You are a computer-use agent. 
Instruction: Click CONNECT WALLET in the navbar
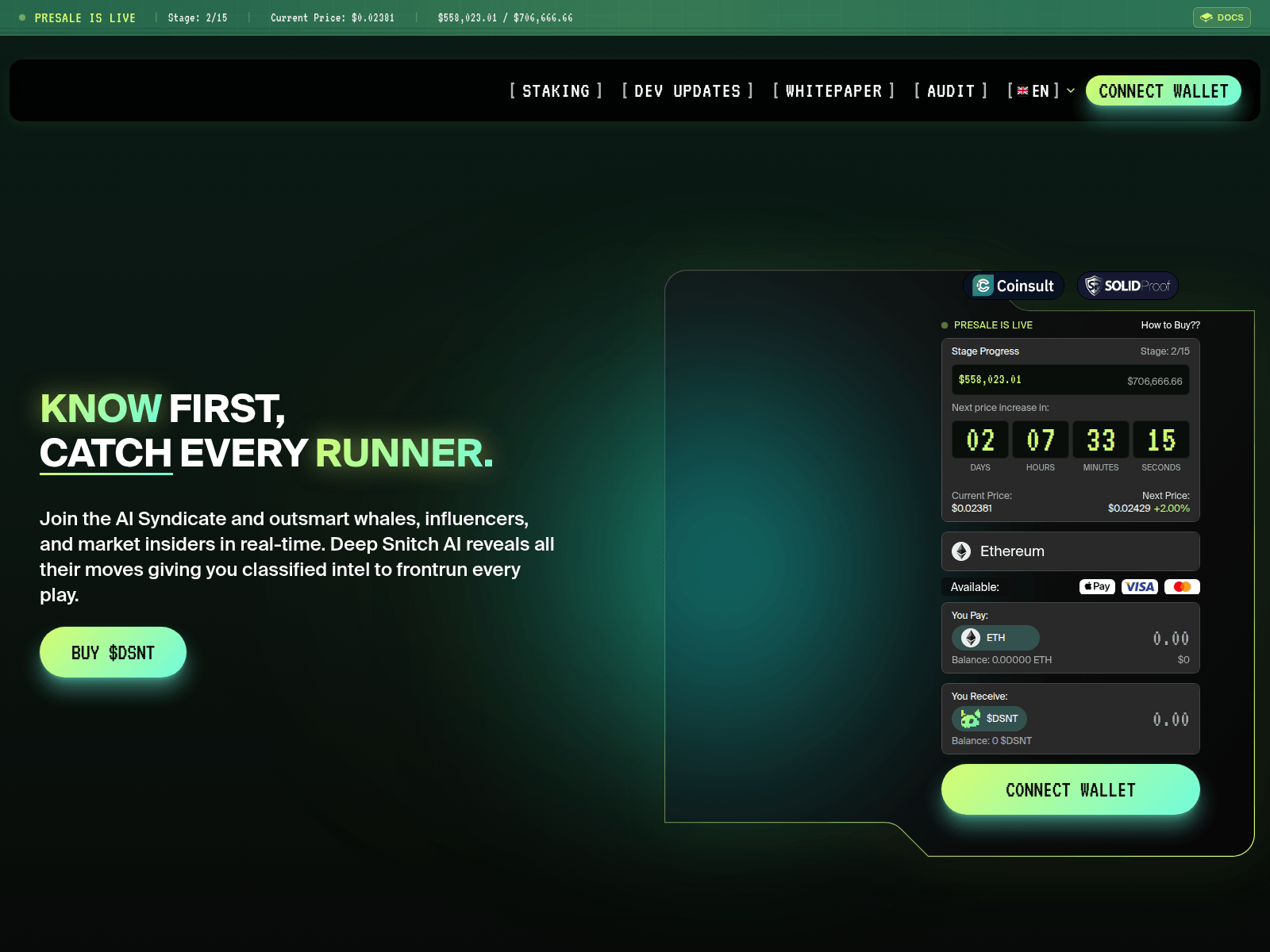coord(1164,91)
